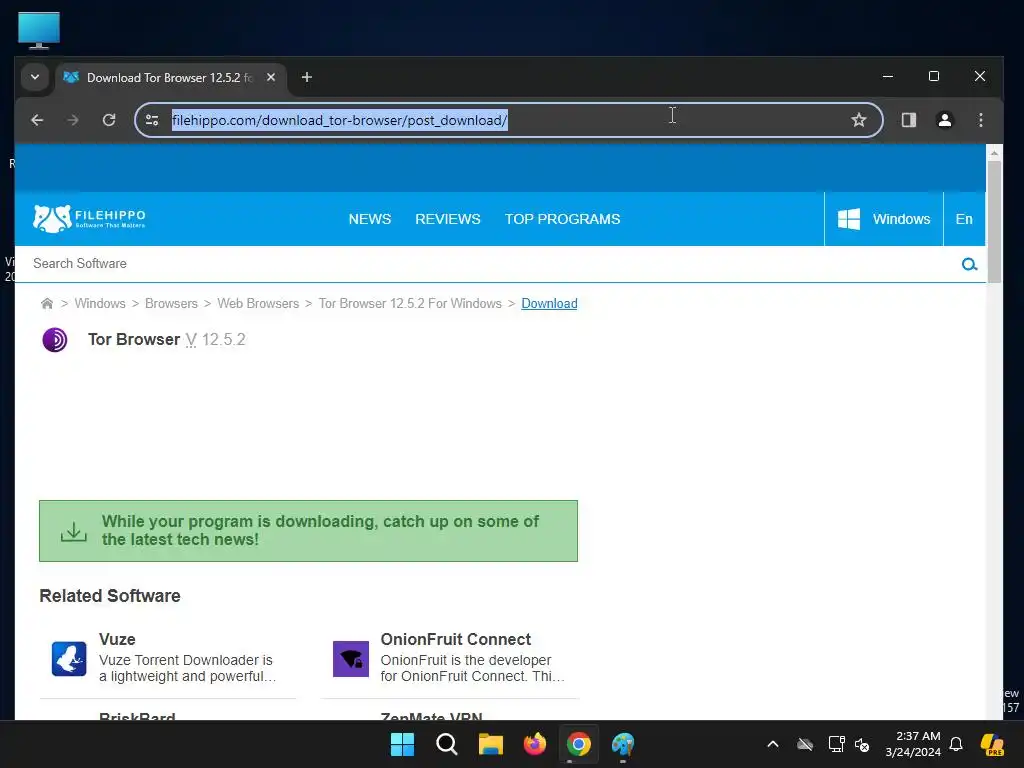Screen dimensions: 1024x768
Task: Open the Web Browsers breadcrumb link
Action: 258,304
